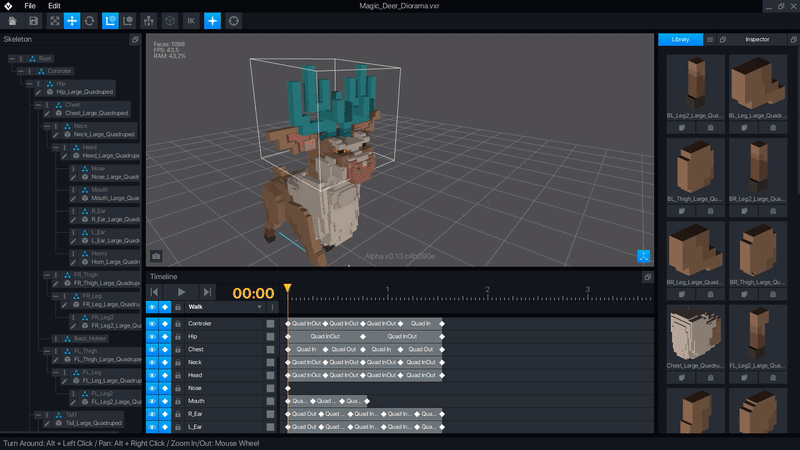Toggle visibility of the Neck track
Viewport: 800px width, 450px height.
(153, 362)
